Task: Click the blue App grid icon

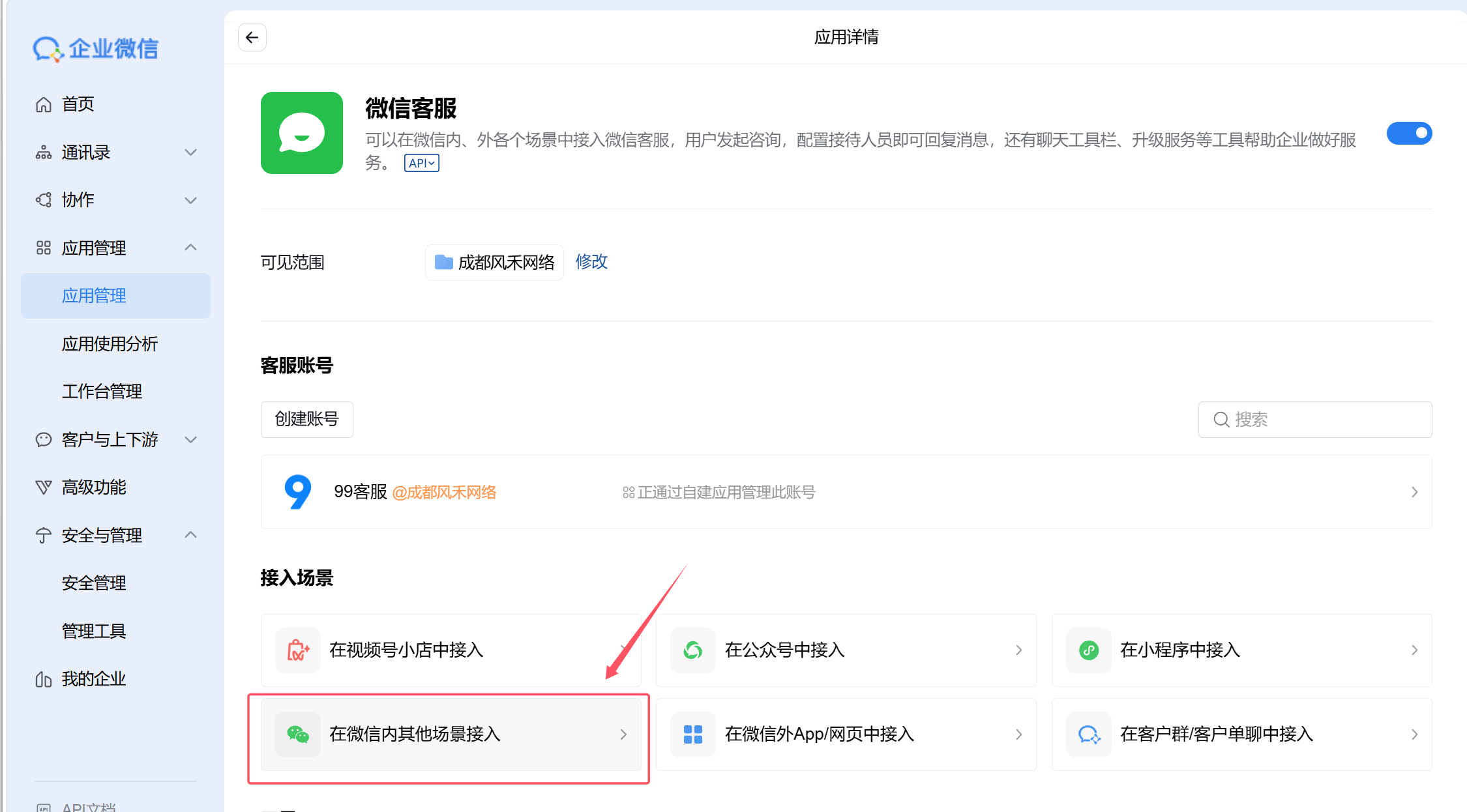Action: (693, 734)
